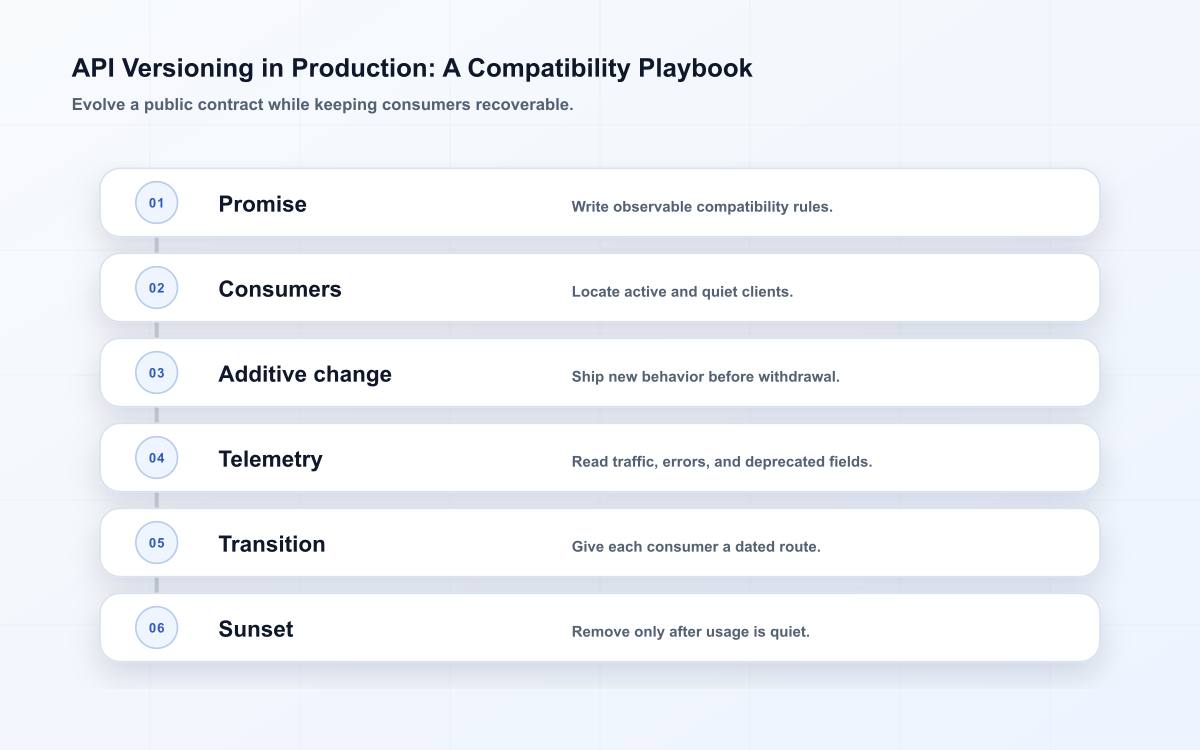Select 'Ship new behavior before withdrawal.' text
The height and width of the screenshot is (750, 1200).
pos(705,377)
